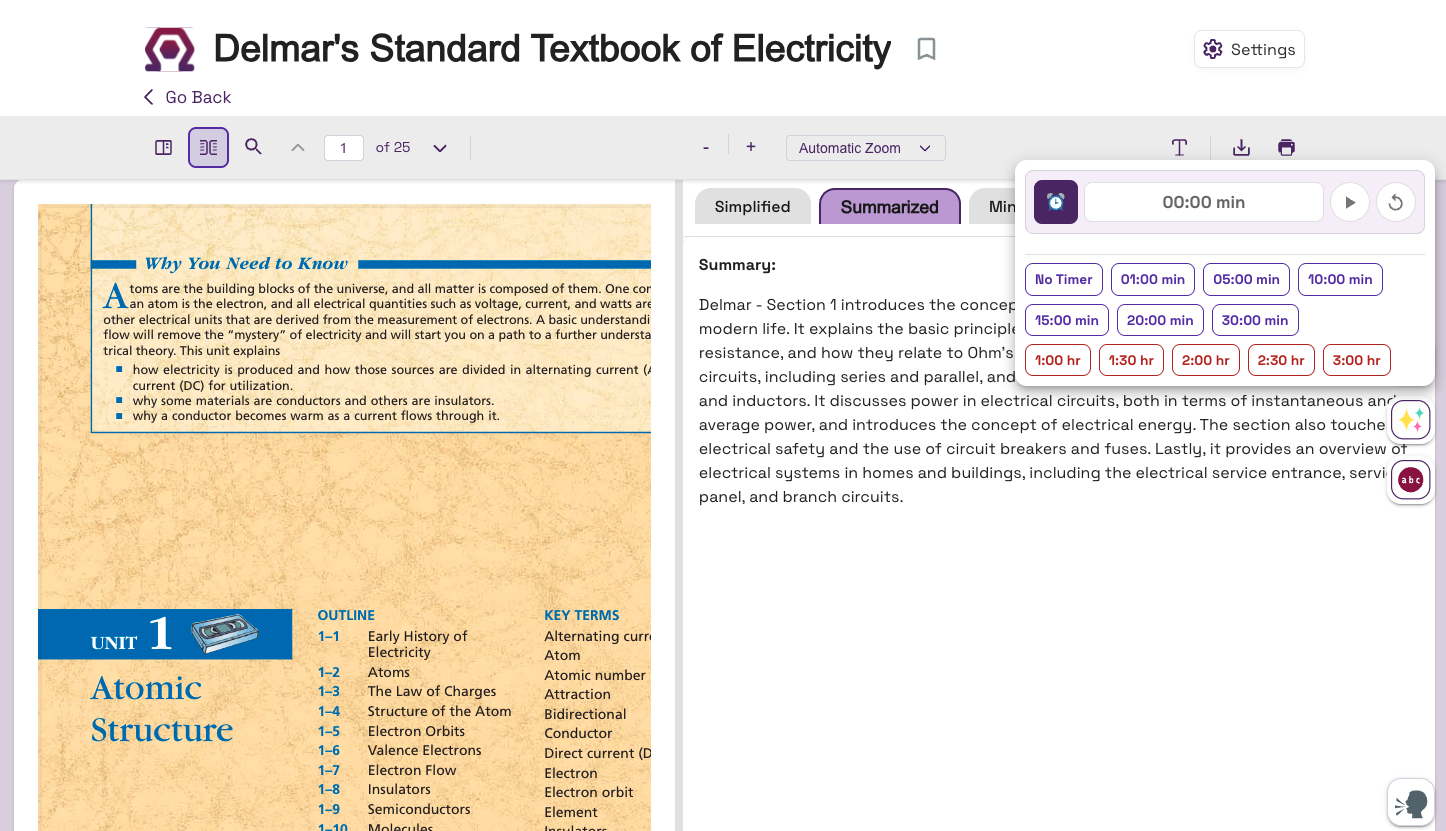Switch to the Simplified tab
Image resolution: width=1446 pixels, height=831 pixels.
pos(752,207)
